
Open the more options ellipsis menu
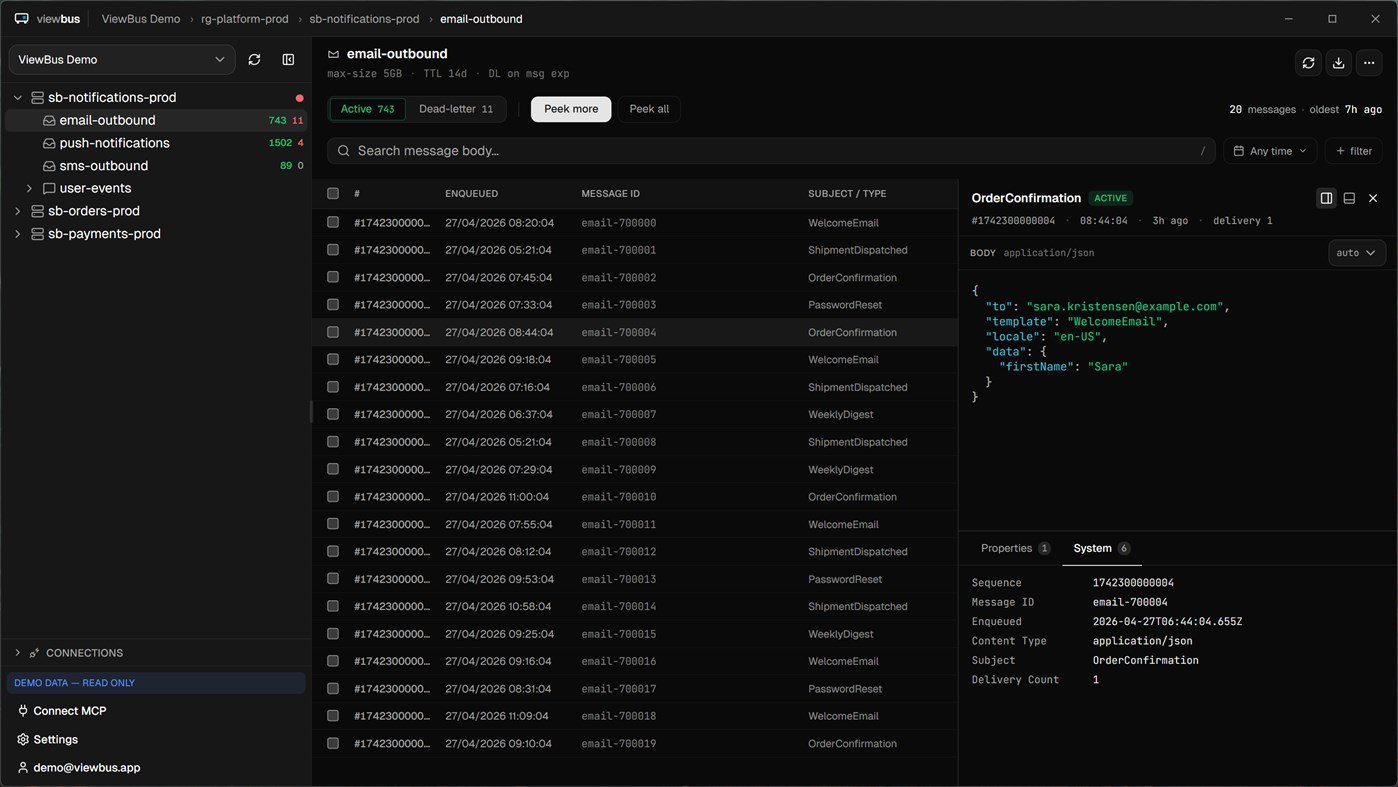pos(1369,63)
